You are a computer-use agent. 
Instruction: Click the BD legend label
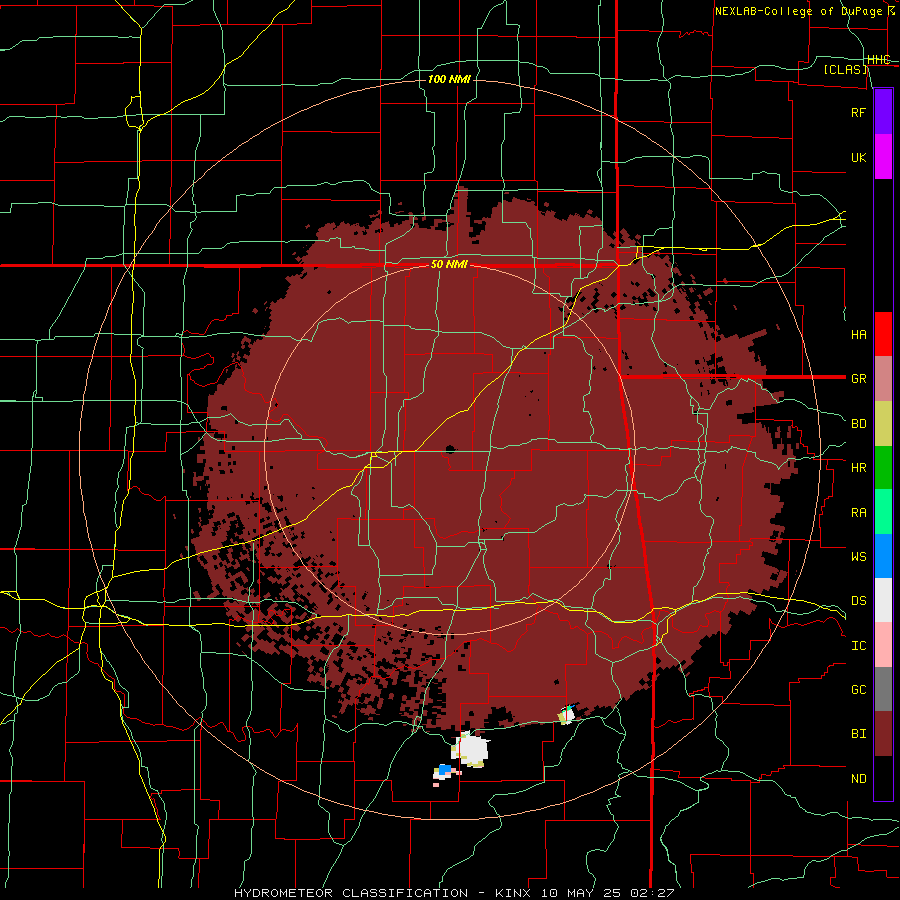pos(858,424)
